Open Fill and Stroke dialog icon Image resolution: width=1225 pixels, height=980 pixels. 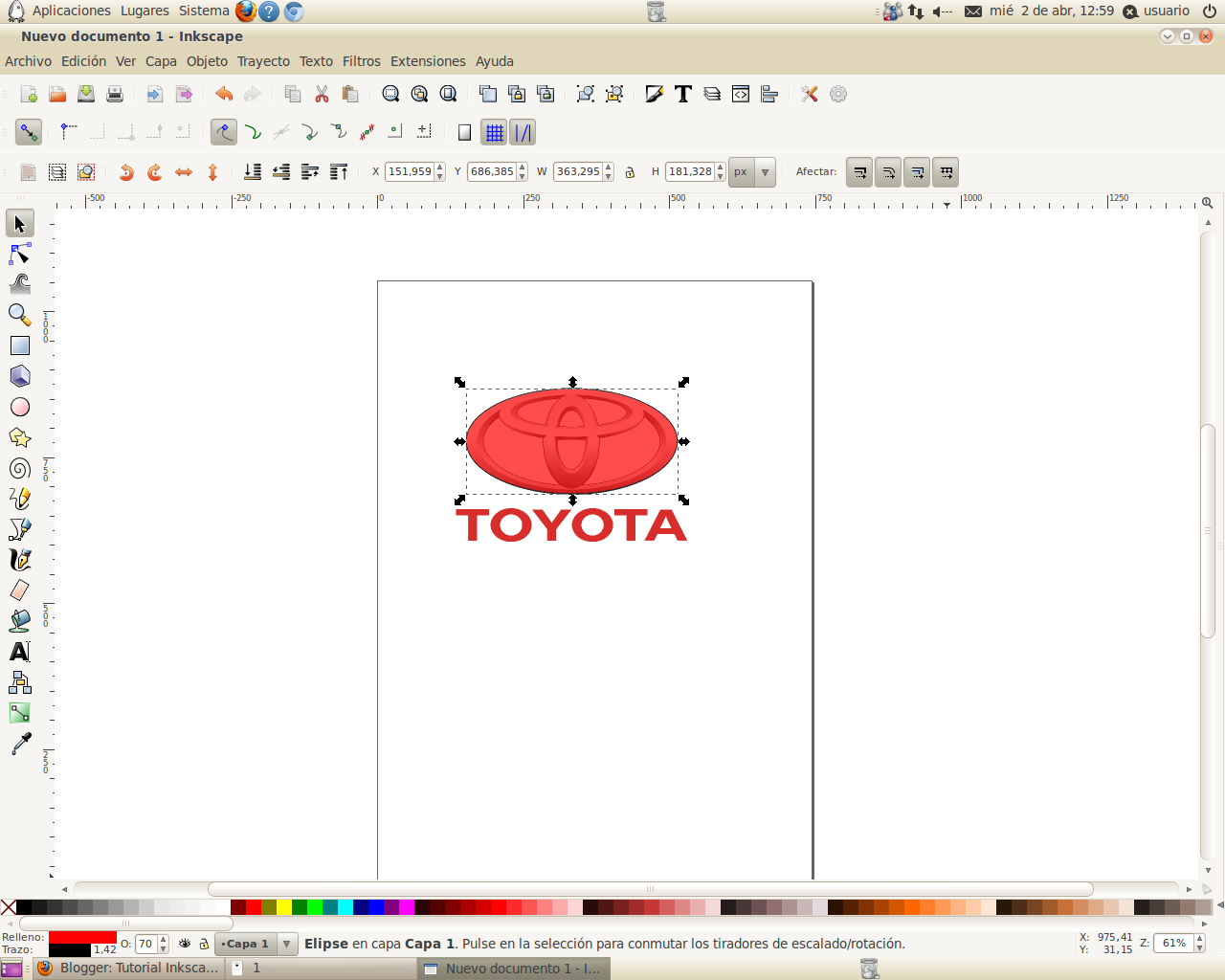tap(655, 94)
